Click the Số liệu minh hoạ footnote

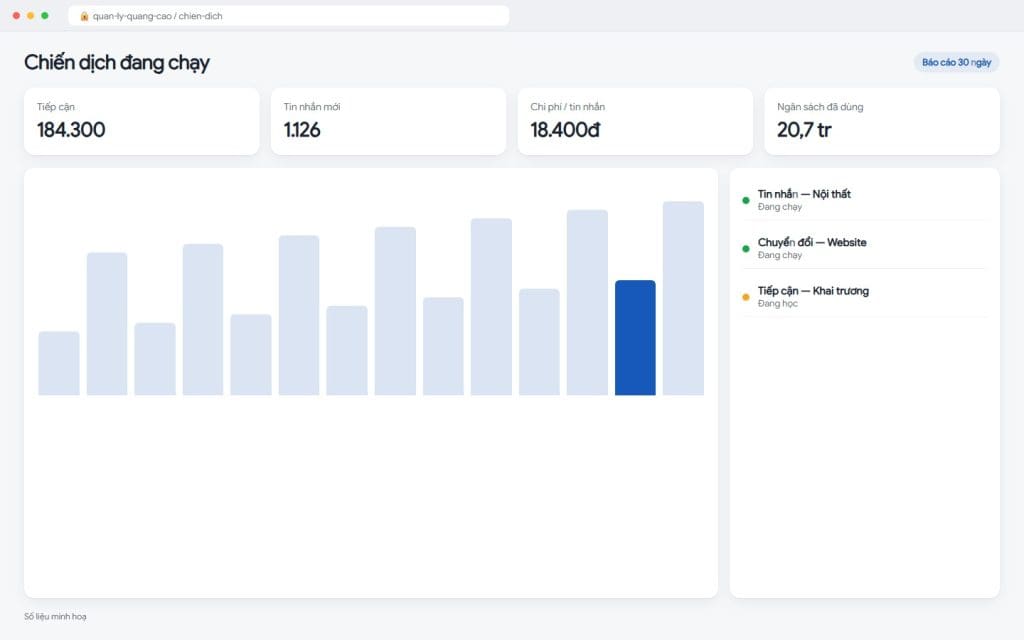[56, 616]
